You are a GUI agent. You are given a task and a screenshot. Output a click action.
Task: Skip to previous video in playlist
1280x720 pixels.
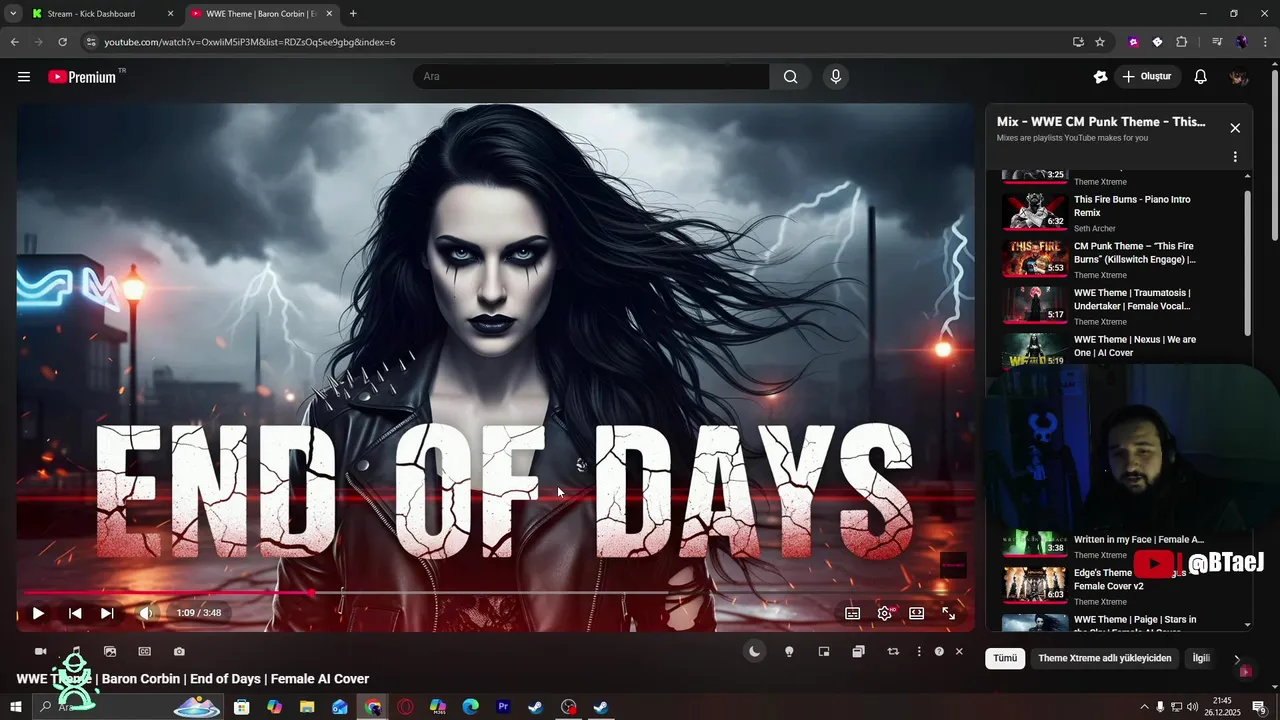(x=75, y=613)
